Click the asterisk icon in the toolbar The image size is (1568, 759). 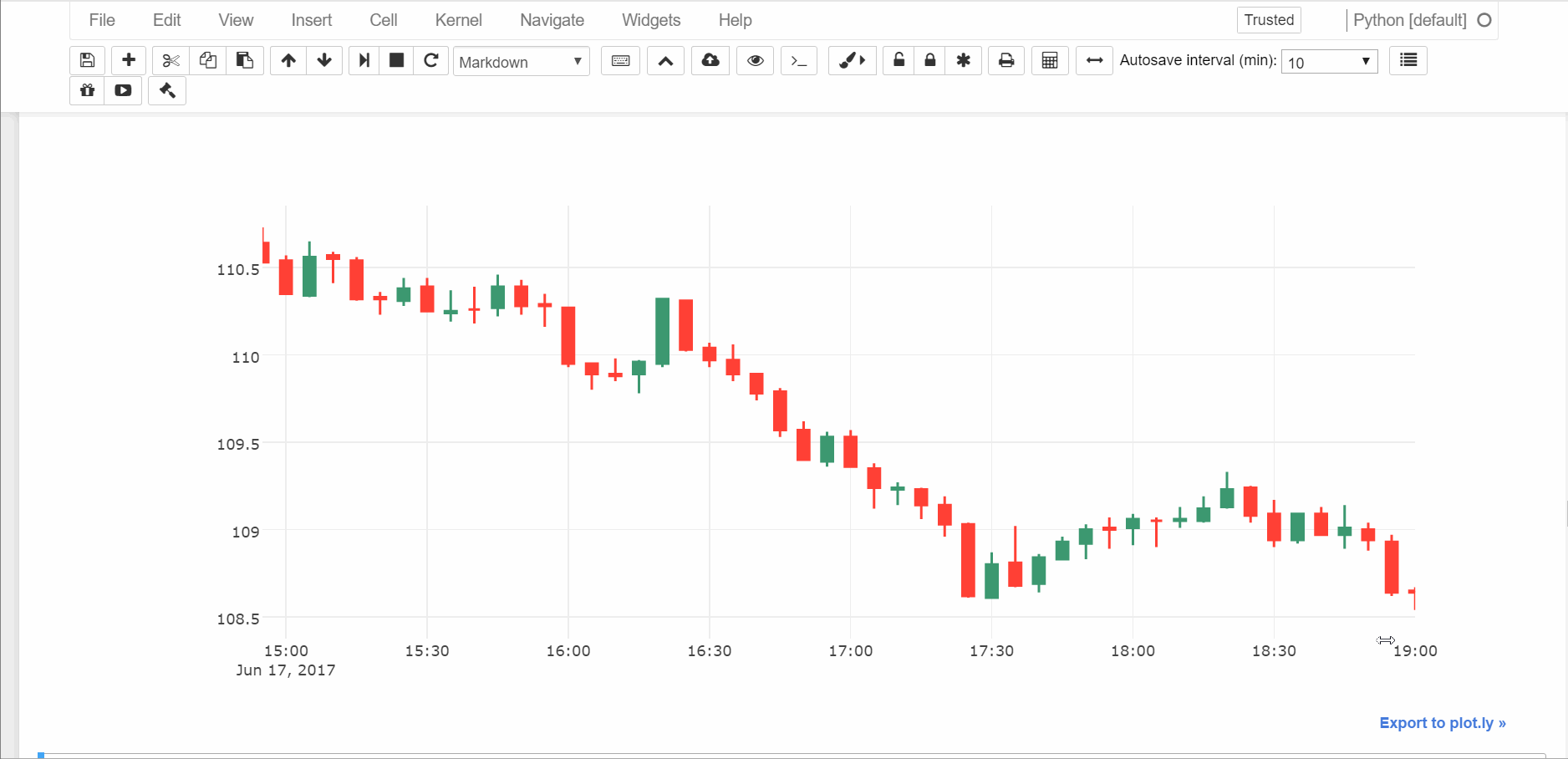pos(964,60)
